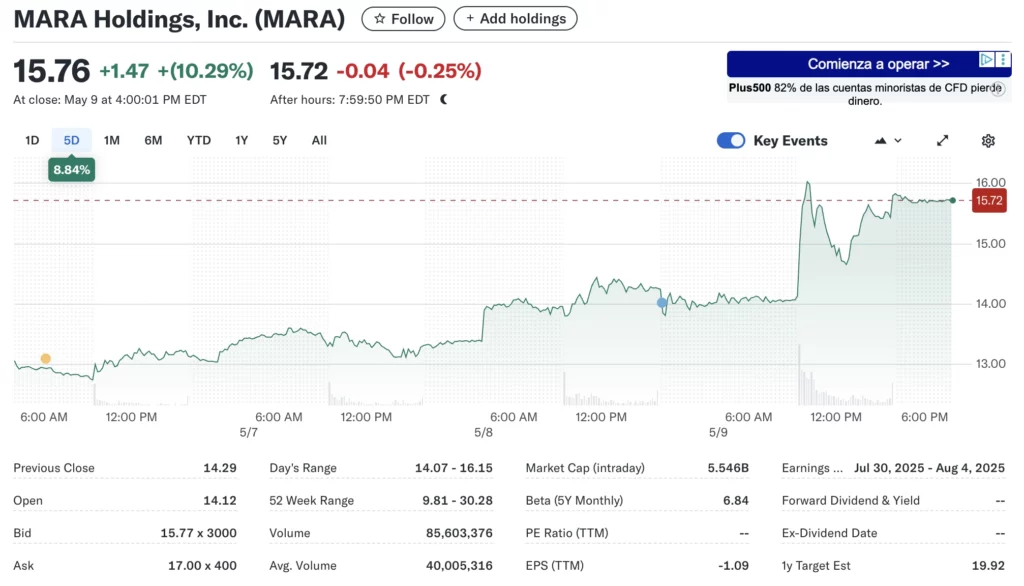Select the 1M chart range tab

112,140
